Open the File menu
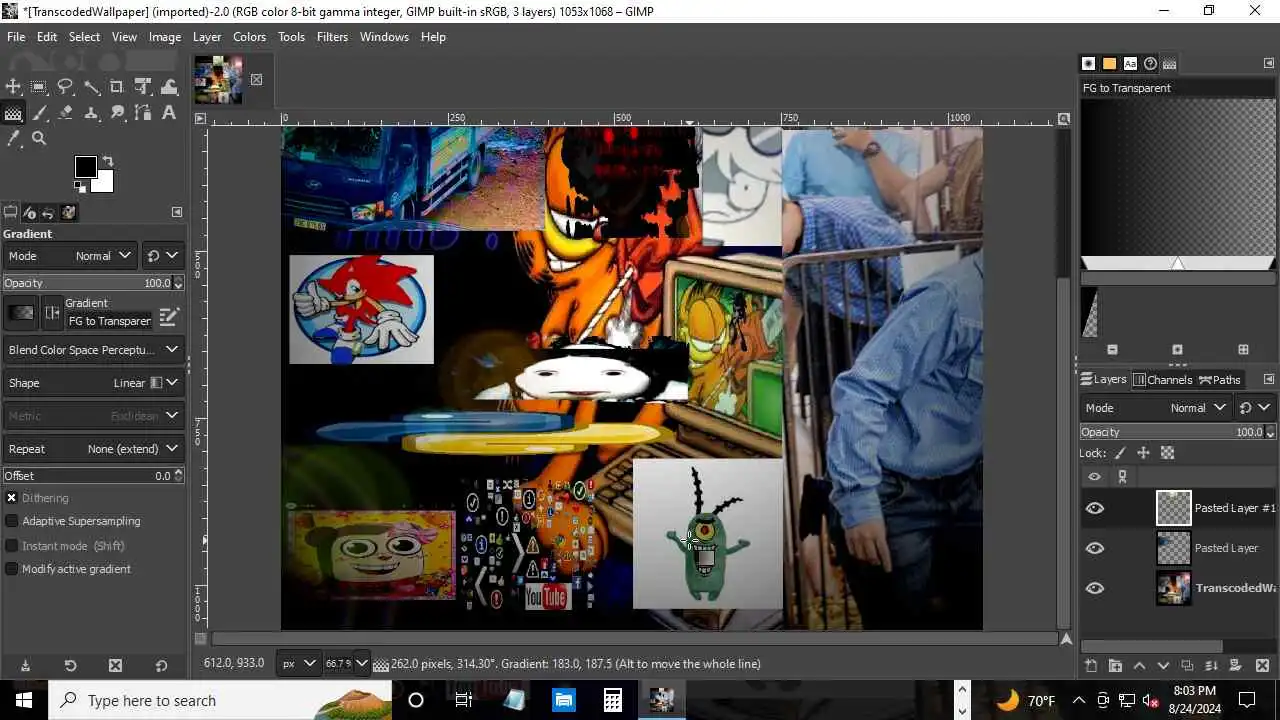The width and height of the screenshot is (1280, 720). point(16,37)
